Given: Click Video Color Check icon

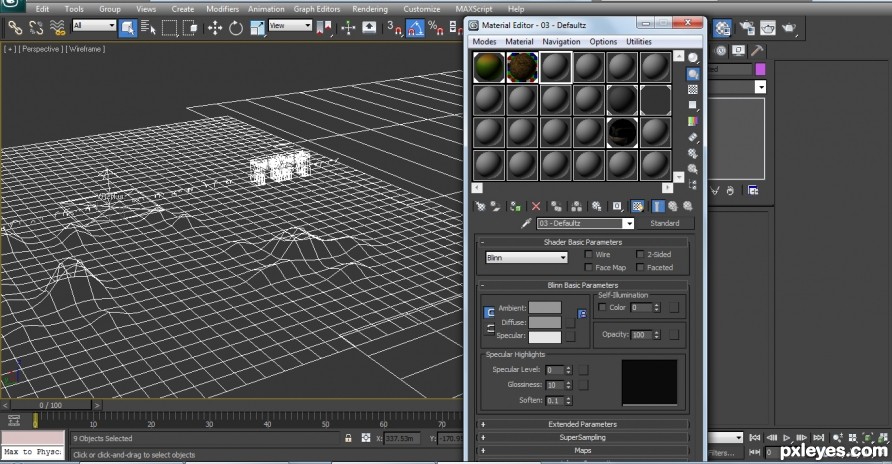Looking at the screenshot, I should coord(692,121).
